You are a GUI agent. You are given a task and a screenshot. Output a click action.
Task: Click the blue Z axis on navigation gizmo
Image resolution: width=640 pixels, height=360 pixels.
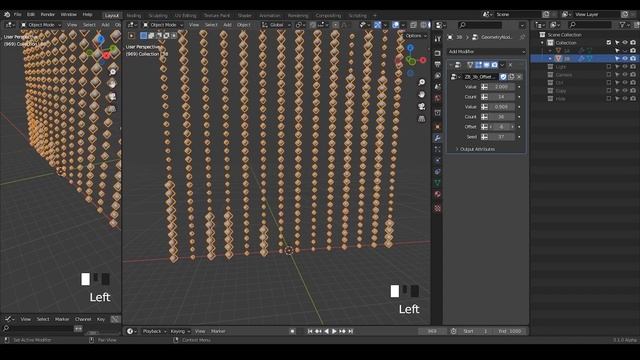pyautogui.click(x=410, y=48)
